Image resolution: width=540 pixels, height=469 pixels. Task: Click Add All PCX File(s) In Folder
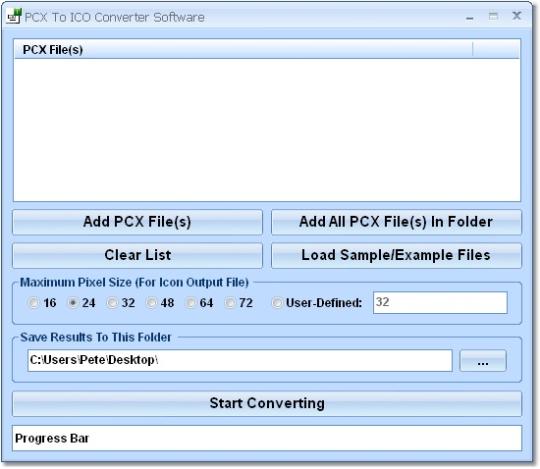pos(396,222)
